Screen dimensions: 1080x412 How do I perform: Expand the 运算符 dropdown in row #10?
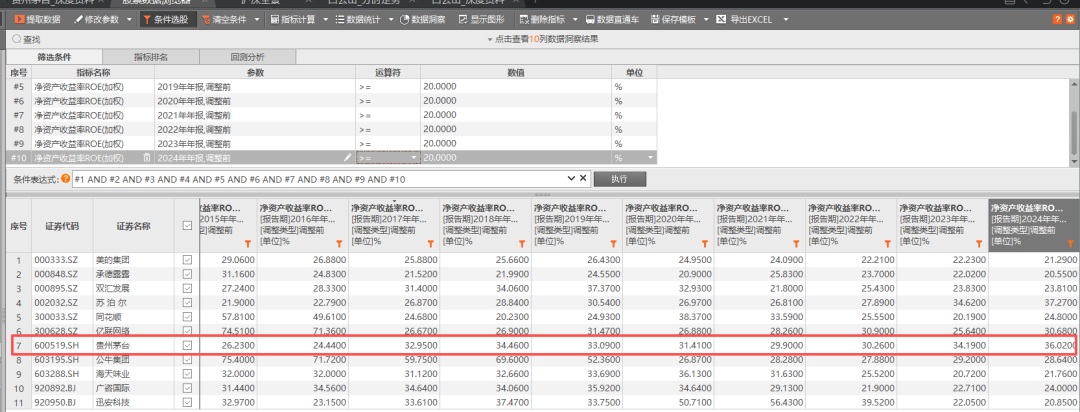[x=414, y=158]
